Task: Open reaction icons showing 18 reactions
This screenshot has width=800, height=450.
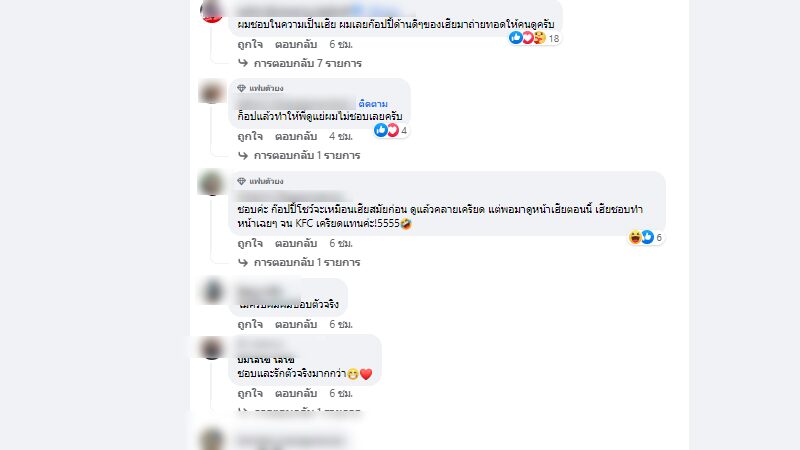Action: click(534, 38)
